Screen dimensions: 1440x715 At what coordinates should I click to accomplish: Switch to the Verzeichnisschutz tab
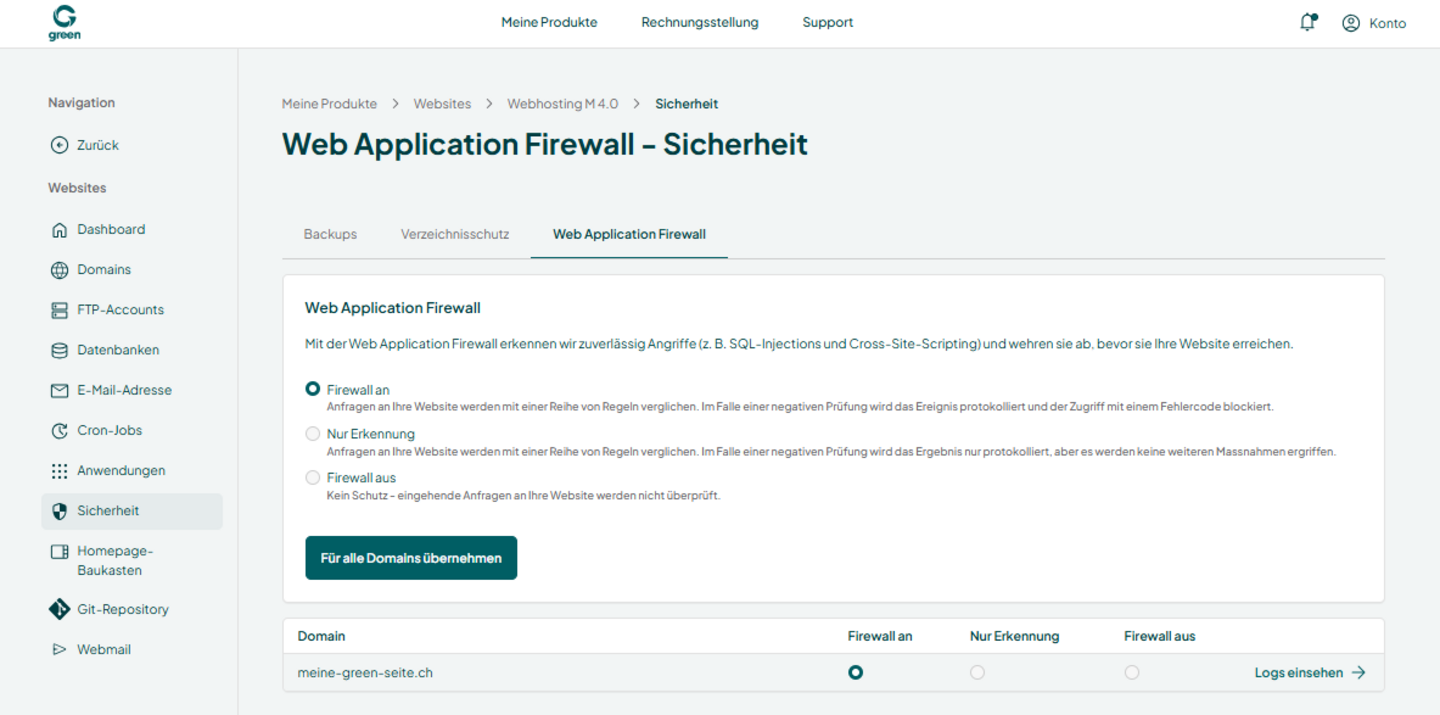pyautogui.click(x=455, y=234)
